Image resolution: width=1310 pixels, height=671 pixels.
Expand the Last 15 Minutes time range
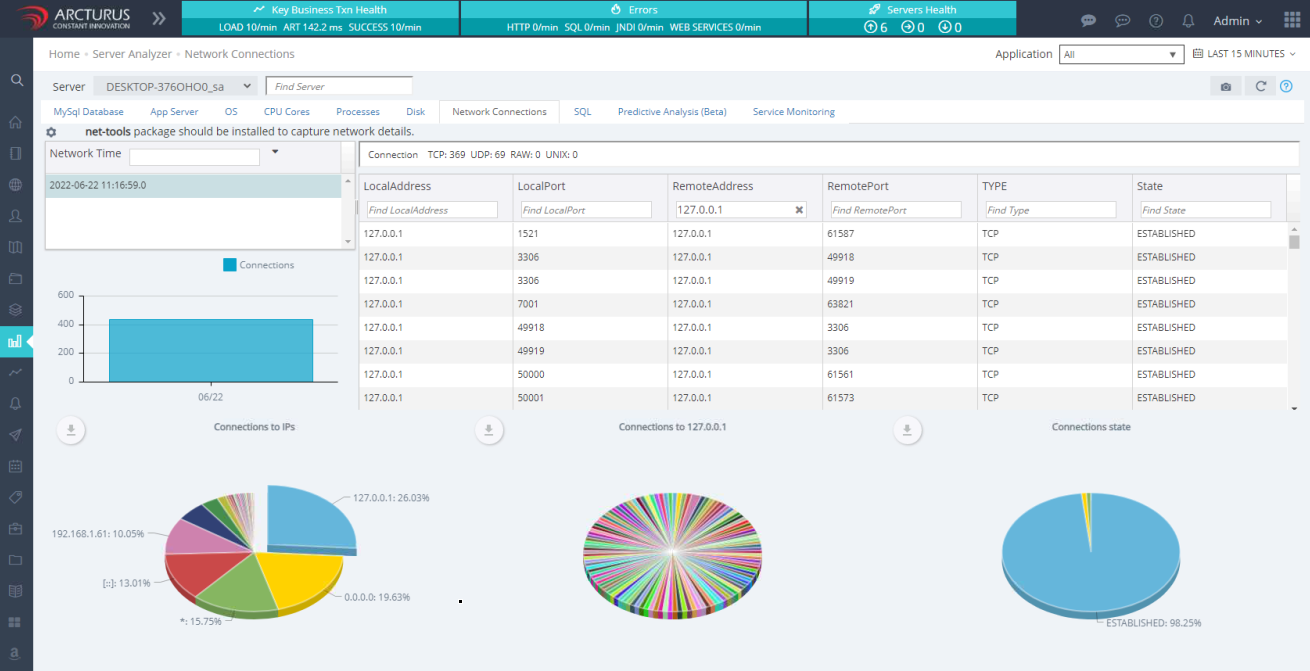click(1245, 54)
